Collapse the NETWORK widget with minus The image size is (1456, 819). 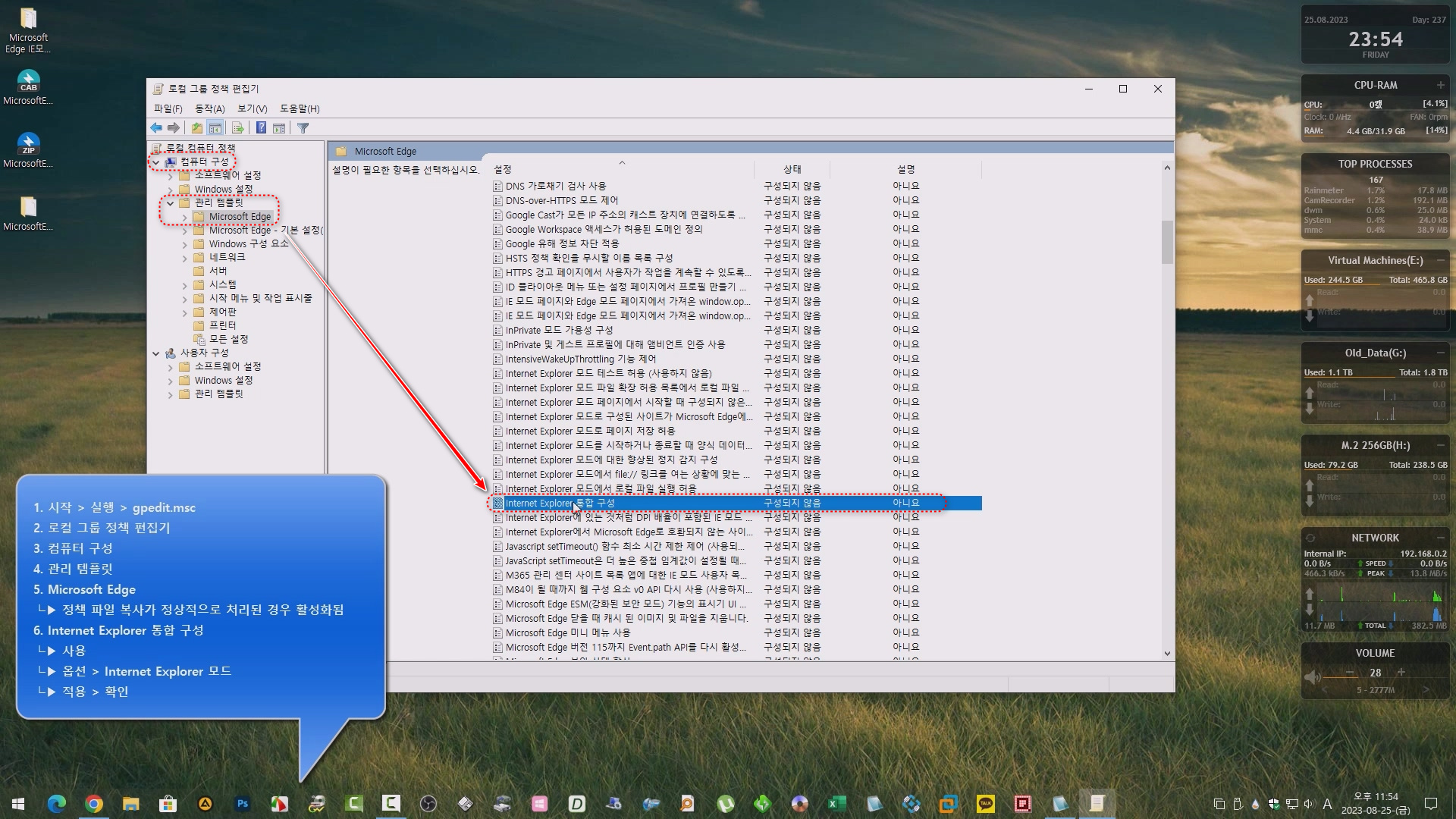pyautogui.click(x=1441, y=538)
